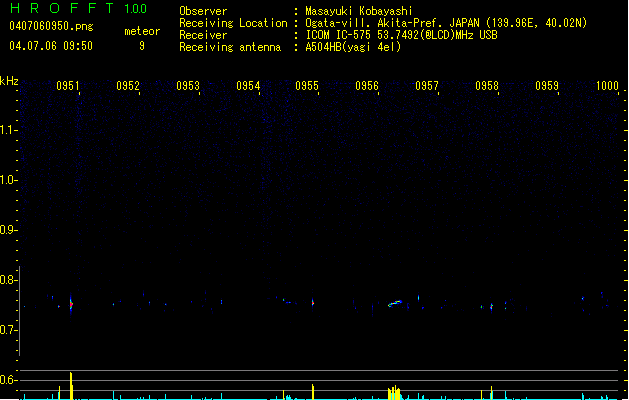Click the 0.6 kHz frequency label
The width and height of the screenshot is (629, 400).
pyautogui.click(x=8, y=380)
